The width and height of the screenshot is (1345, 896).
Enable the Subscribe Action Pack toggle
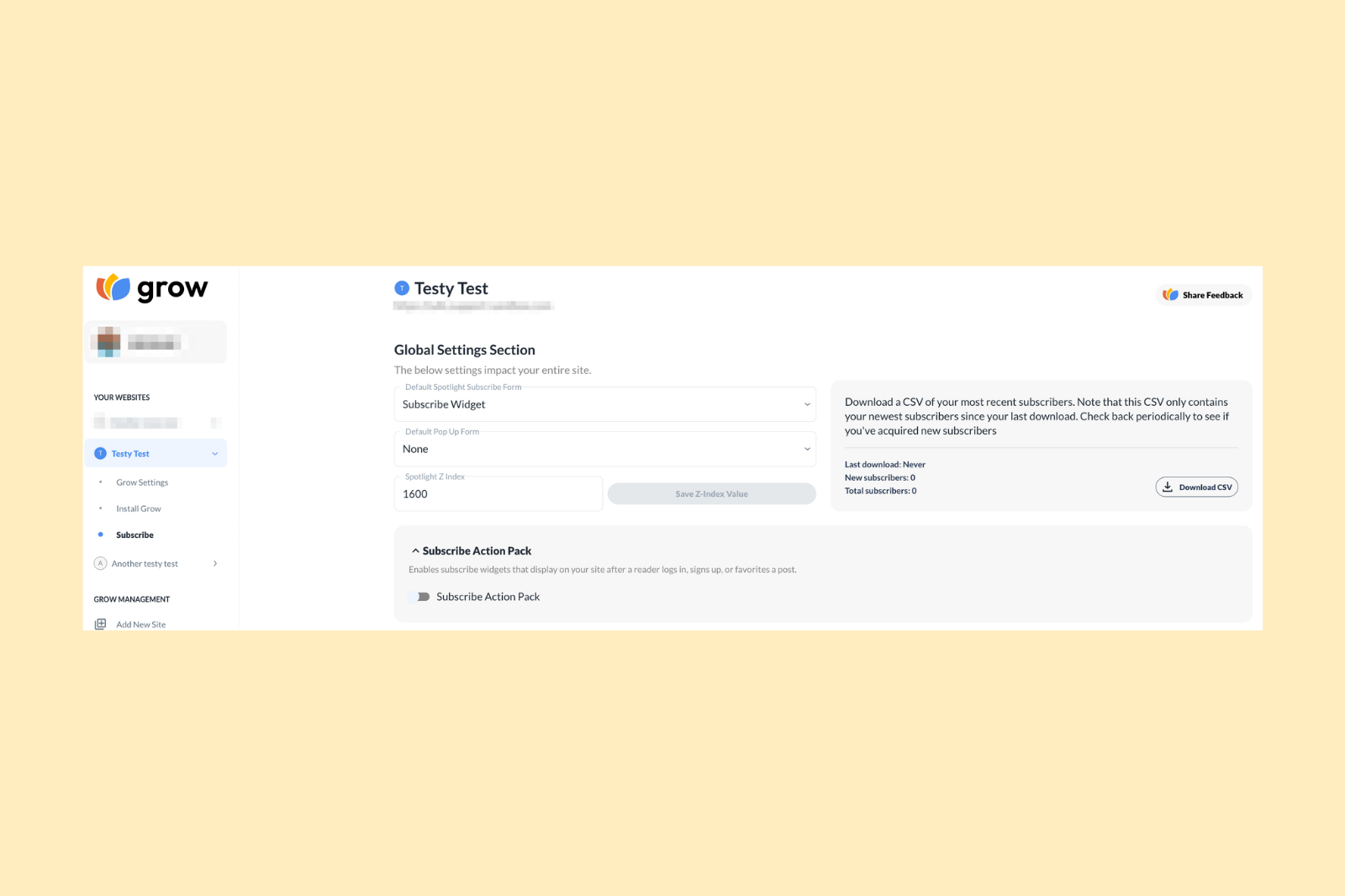coord(419,596)
